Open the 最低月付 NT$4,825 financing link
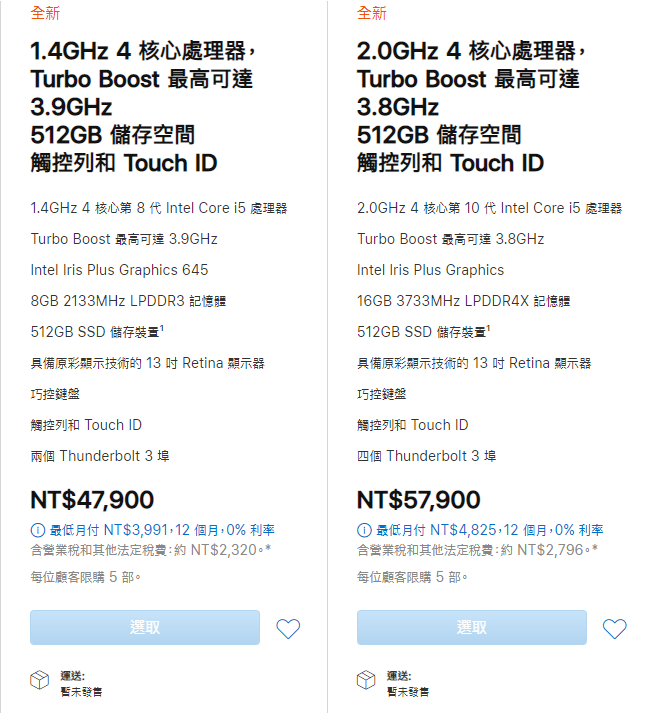Image resolution: width=663 pixels, height=713 pixels. click(490, 530)
